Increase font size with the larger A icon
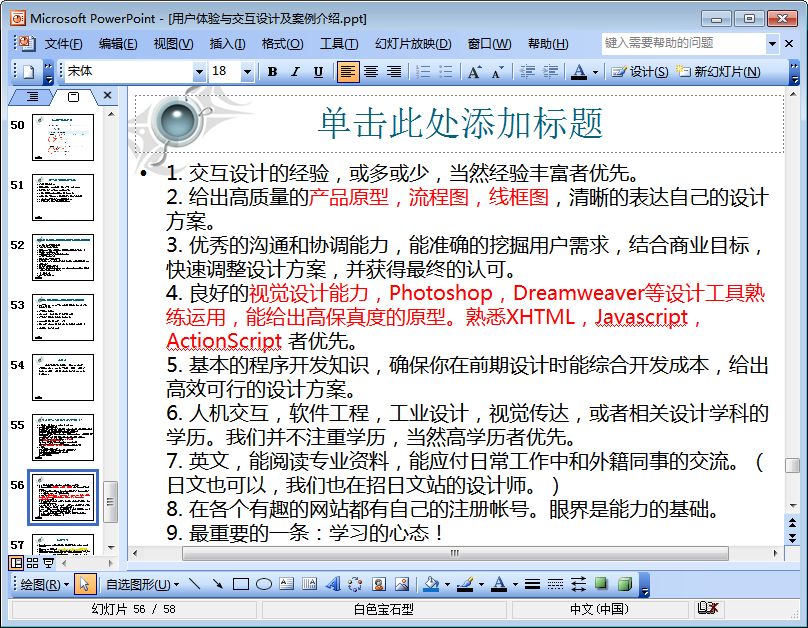808x628 pixels. pyautogui.click(x=475, y=72)
